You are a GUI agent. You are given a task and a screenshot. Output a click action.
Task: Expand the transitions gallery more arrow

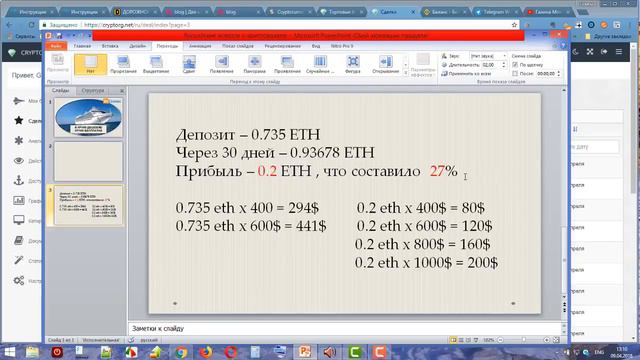[x=405, y=73]
